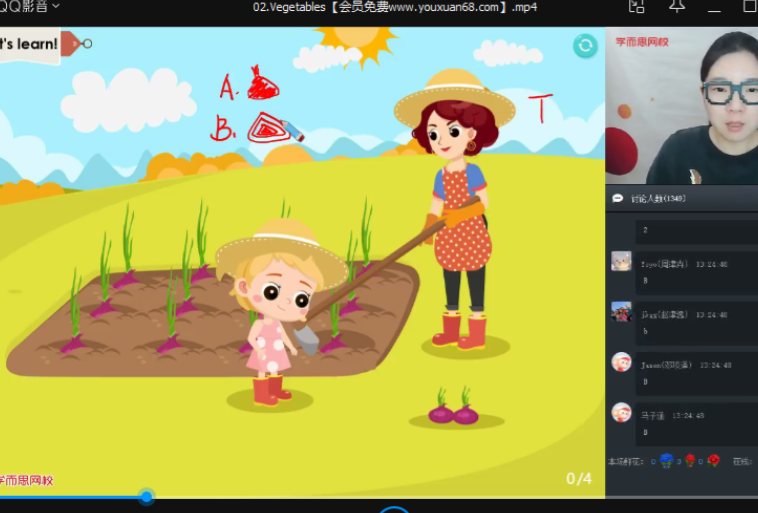The width and height of the screenshot is (758, 513).
Task: Click the blue flower icon
Action: [666, 460]
